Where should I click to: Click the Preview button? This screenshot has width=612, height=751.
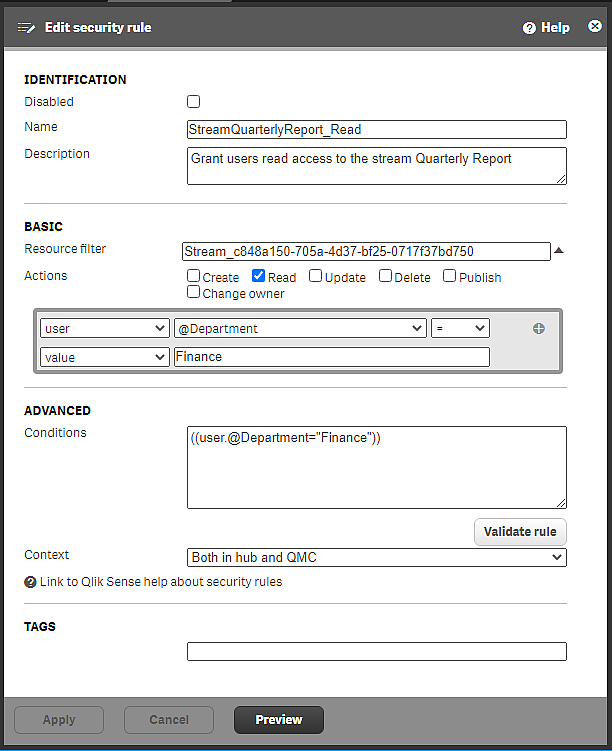click(x=279, y=719)
